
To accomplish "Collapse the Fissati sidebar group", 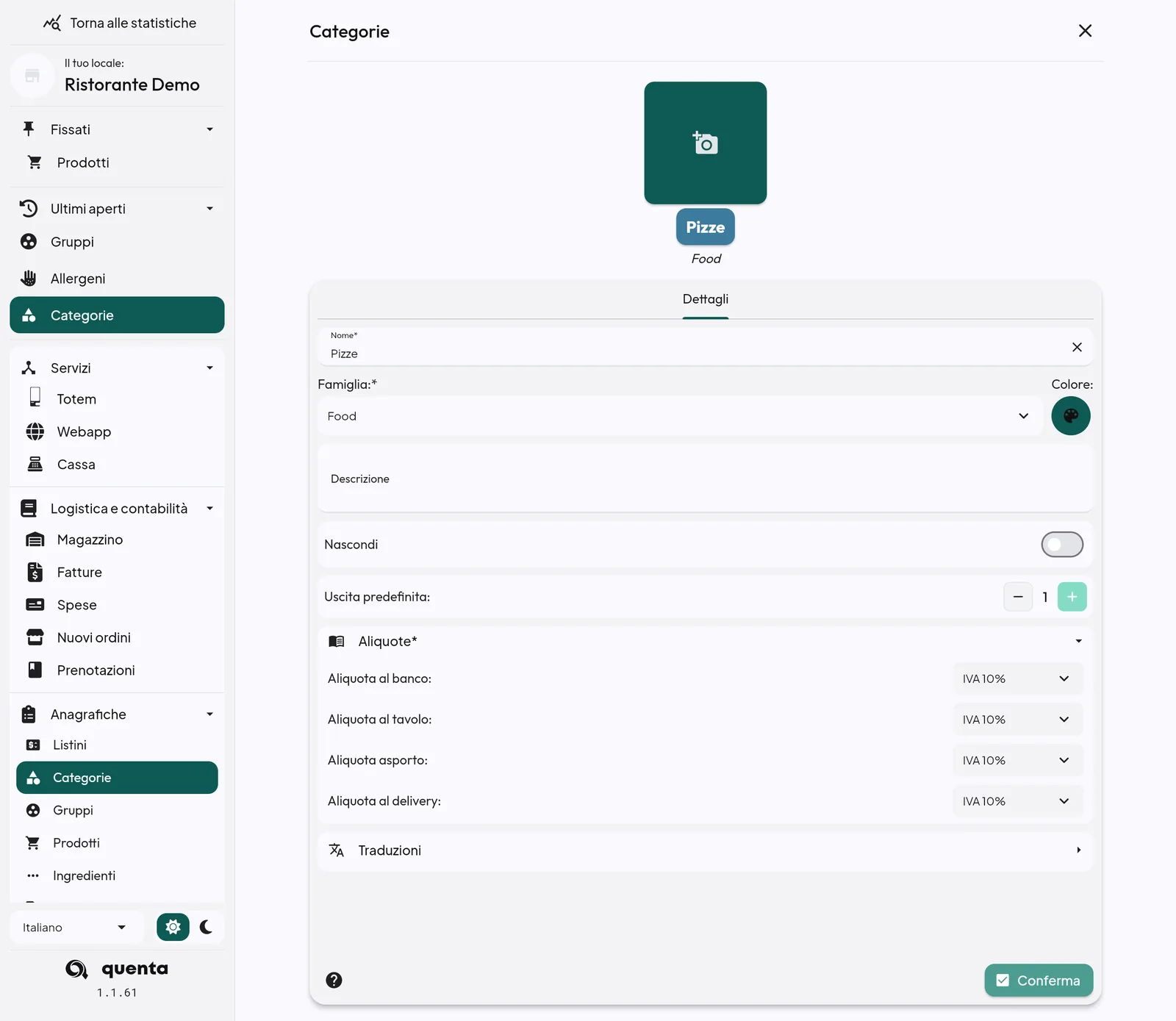I will click(117, 129).
